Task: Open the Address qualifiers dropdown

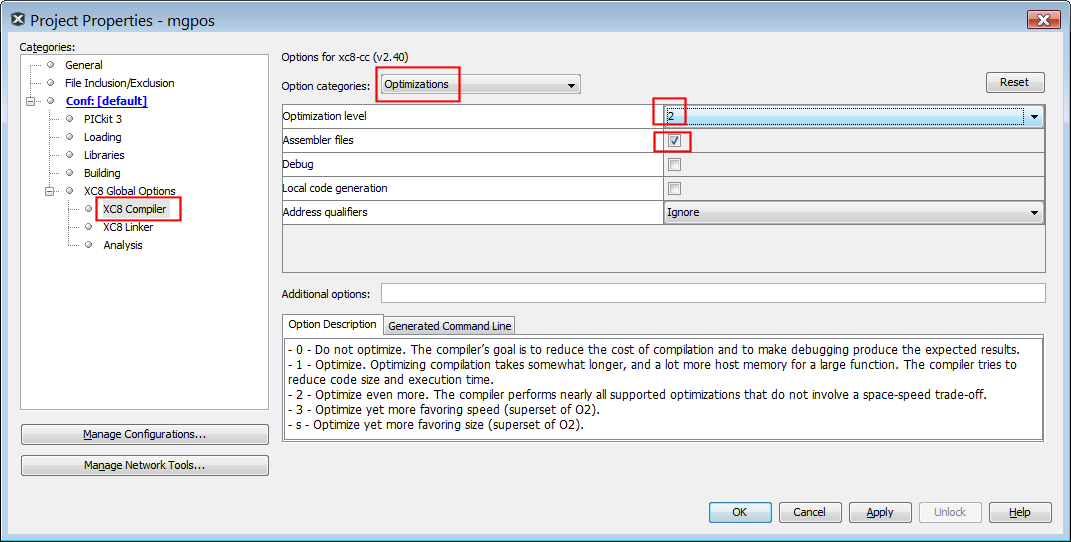Action: coord(1034,213)
